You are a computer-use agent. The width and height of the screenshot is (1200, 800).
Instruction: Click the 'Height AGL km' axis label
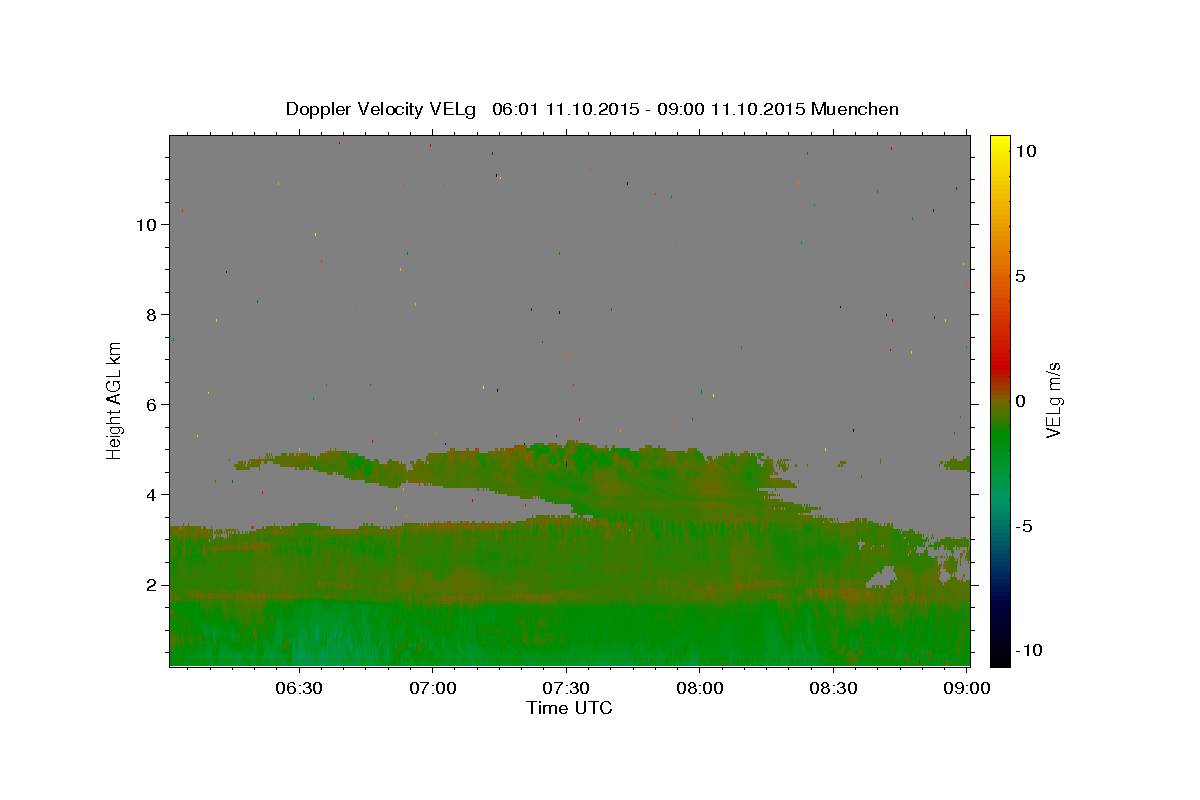tap(114, 400)
